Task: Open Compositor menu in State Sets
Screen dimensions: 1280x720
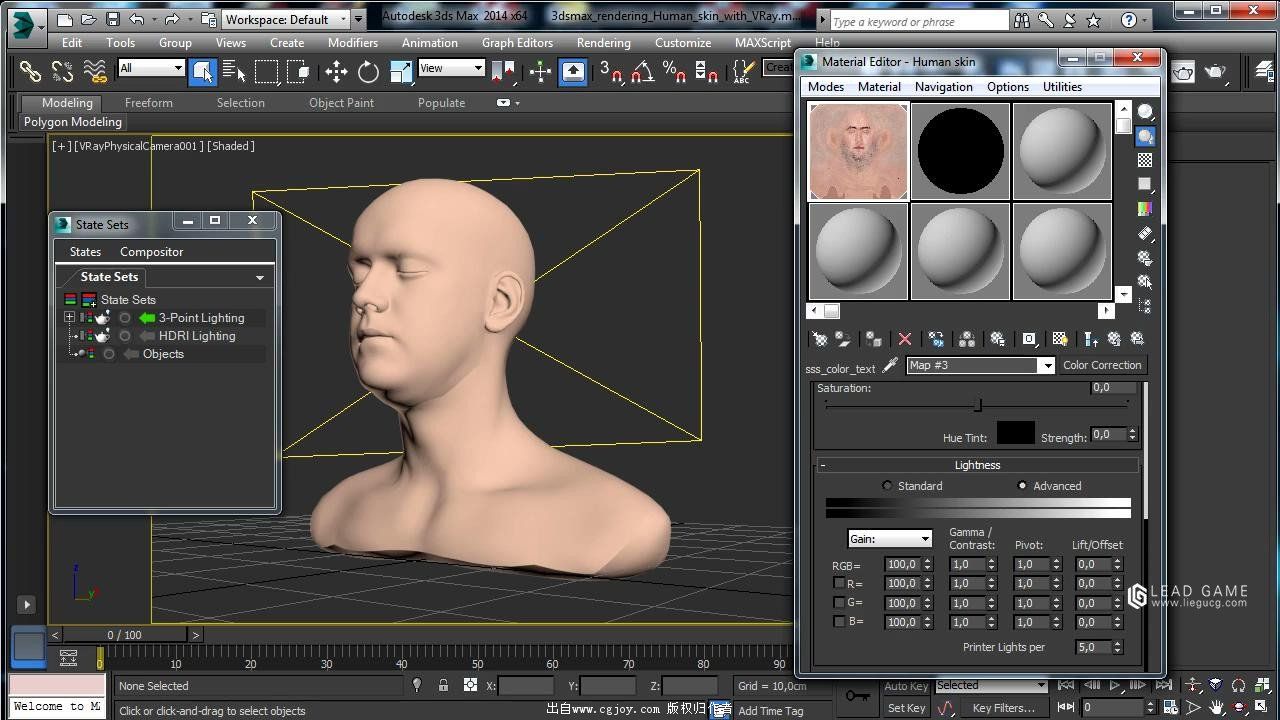Action: point(151,252)
